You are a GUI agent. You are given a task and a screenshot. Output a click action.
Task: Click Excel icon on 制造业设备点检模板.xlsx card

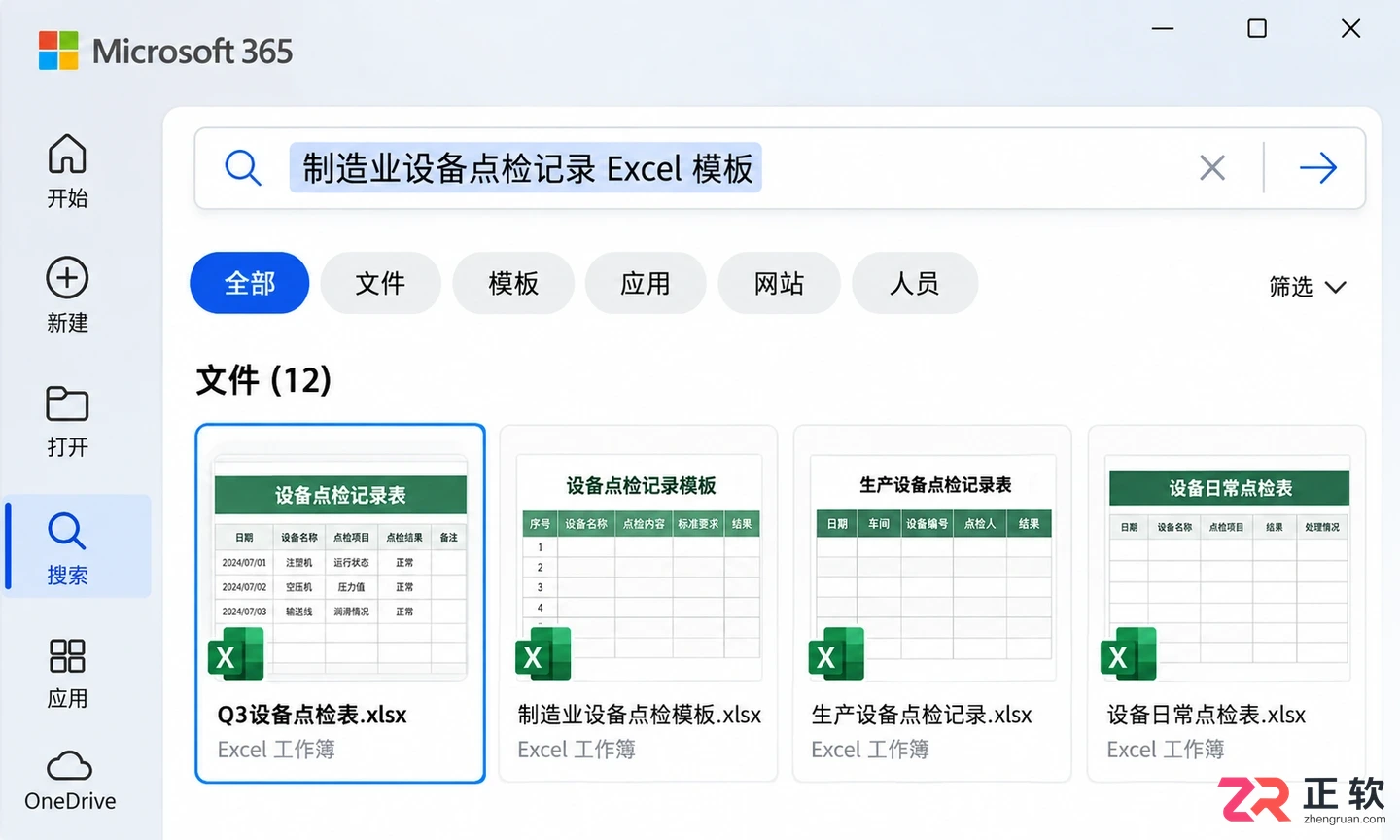click(x=543, y=654)
